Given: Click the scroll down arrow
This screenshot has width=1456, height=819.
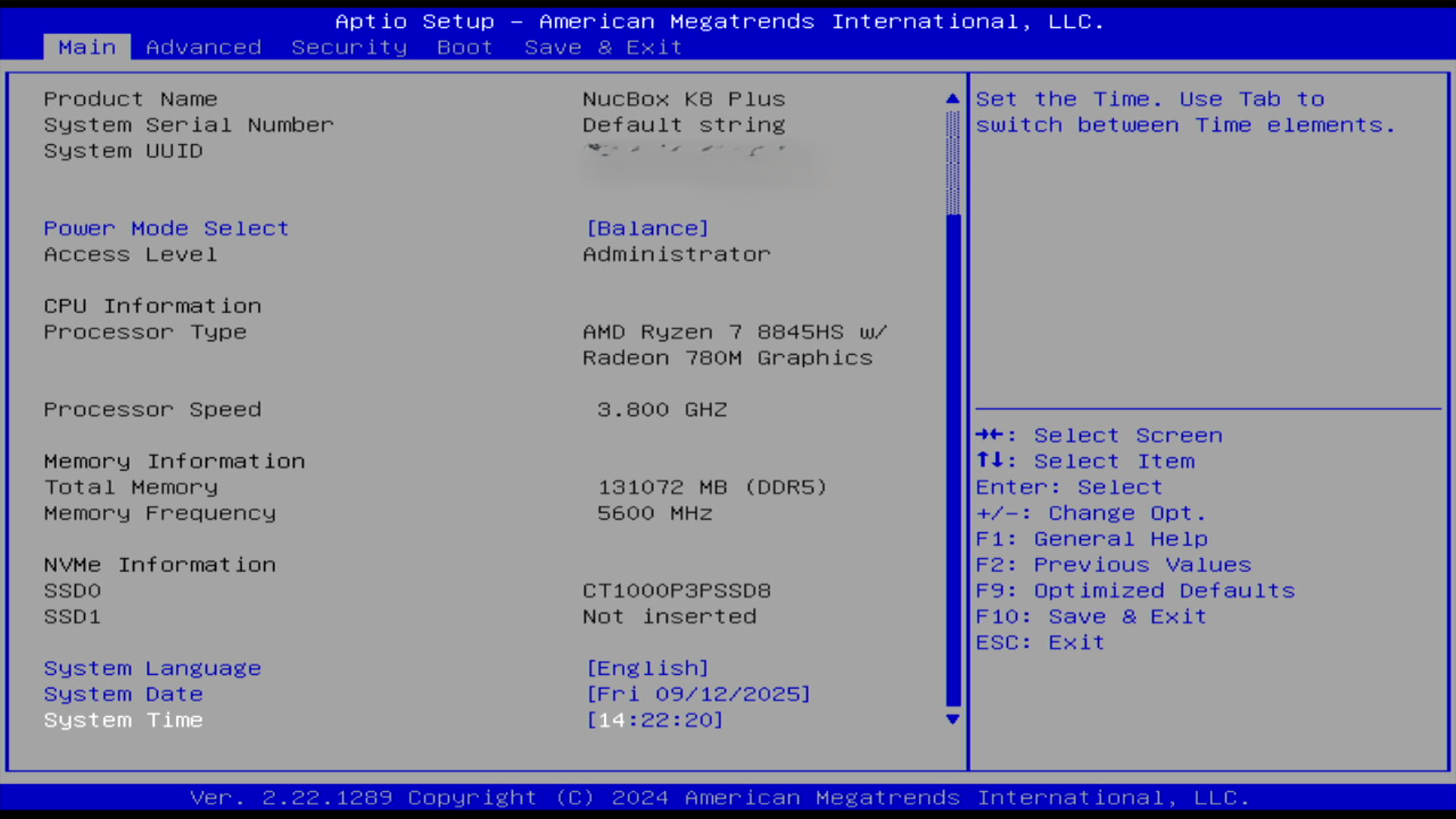Looking at the screenshot, I should 952,719.
